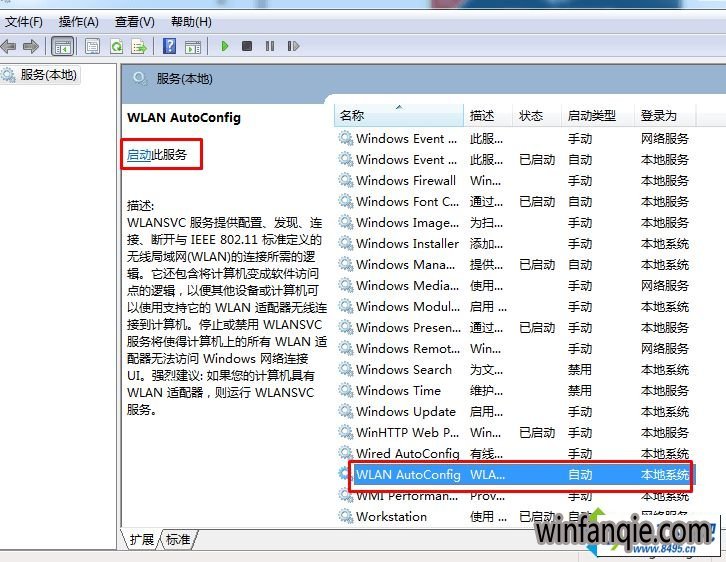Click the gear icon beside Windows Firewall
The width and height of the screenshot is (726, 562).
[x=345, y=180]
